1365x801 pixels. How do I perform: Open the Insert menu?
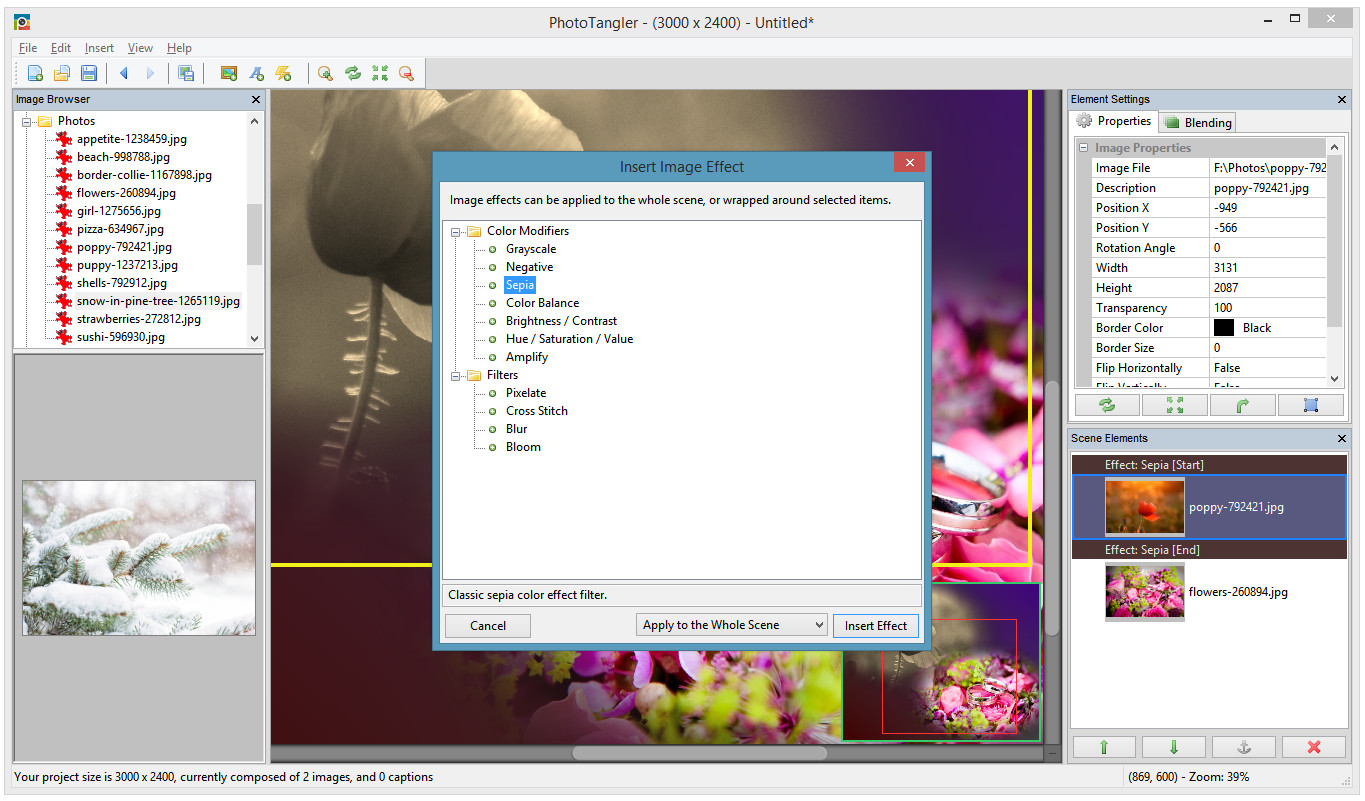98,47
